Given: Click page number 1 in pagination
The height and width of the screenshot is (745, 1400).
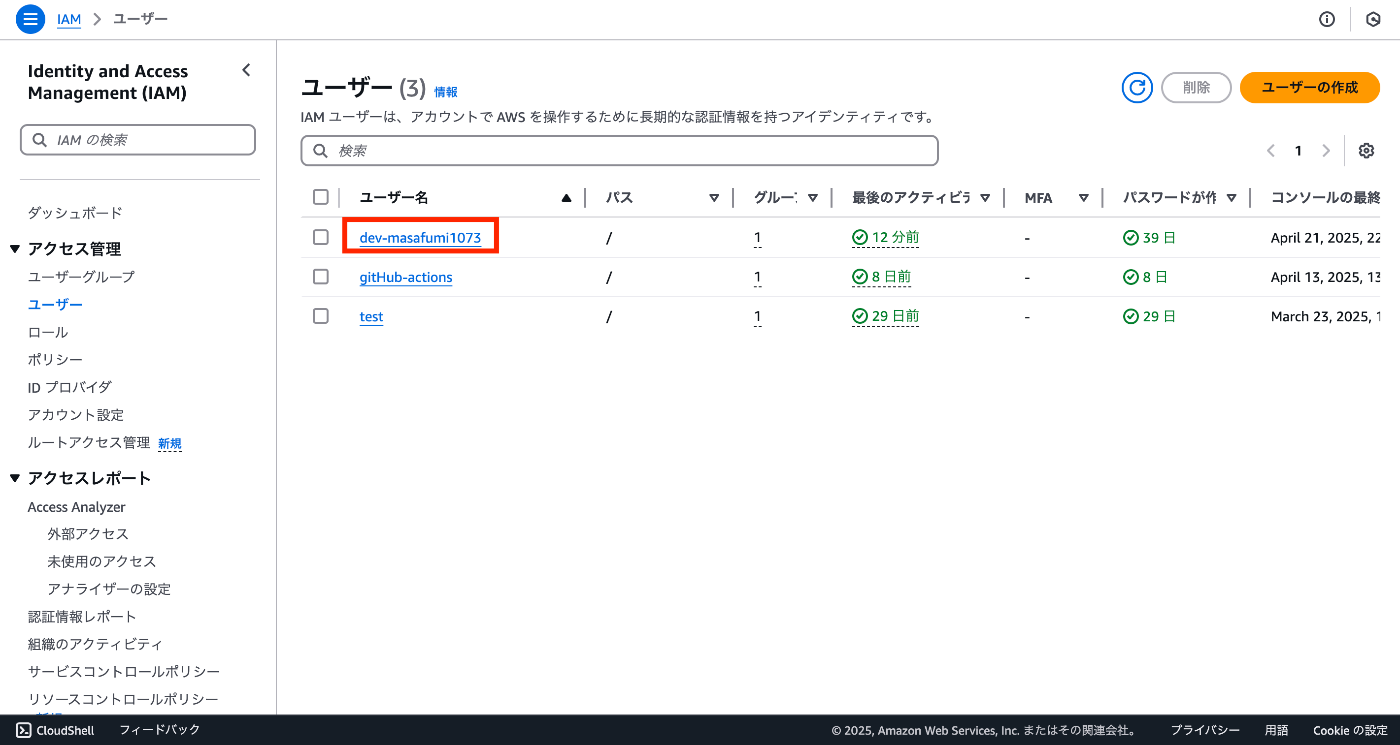Looking at the screenshot, I should (x=1298, y=151).
